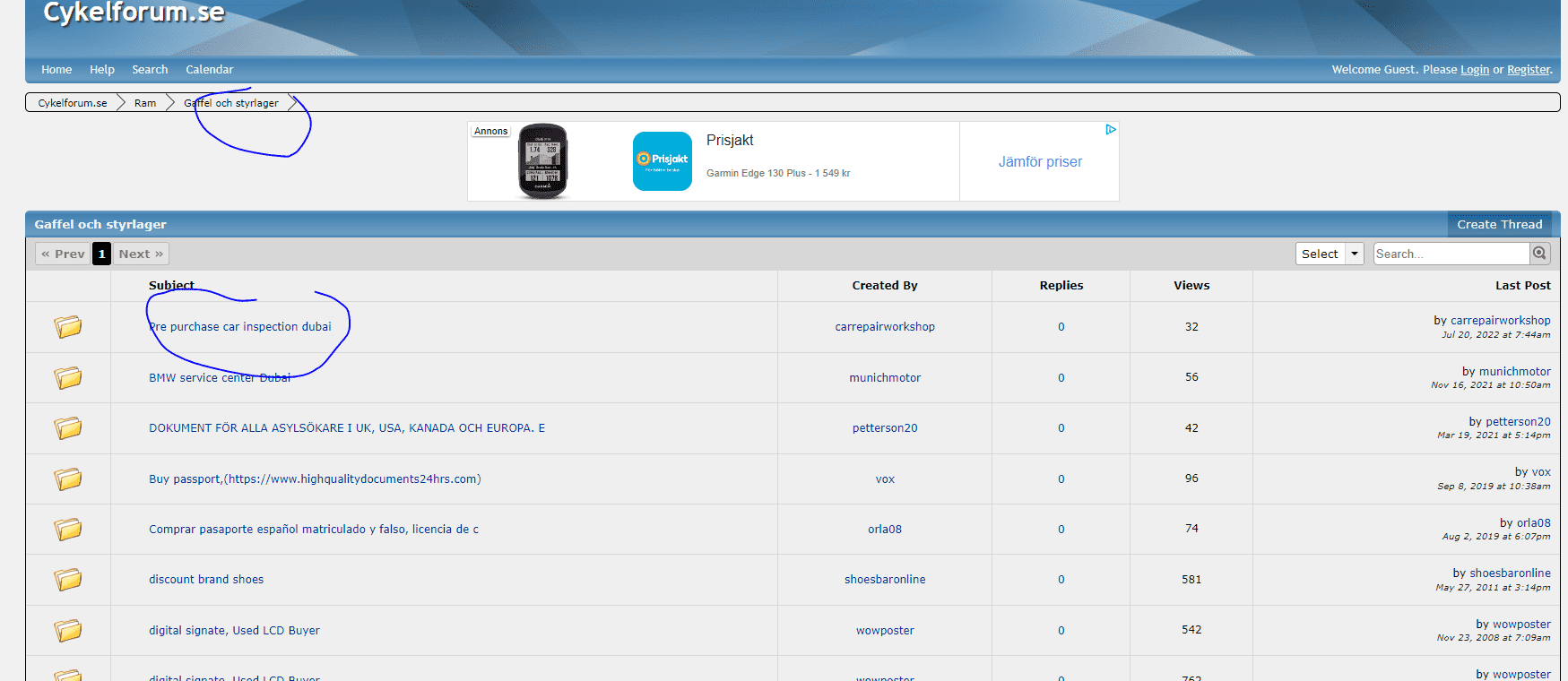Click the search magnifier icon button
1568x681 pixels.
[1539, 254]
